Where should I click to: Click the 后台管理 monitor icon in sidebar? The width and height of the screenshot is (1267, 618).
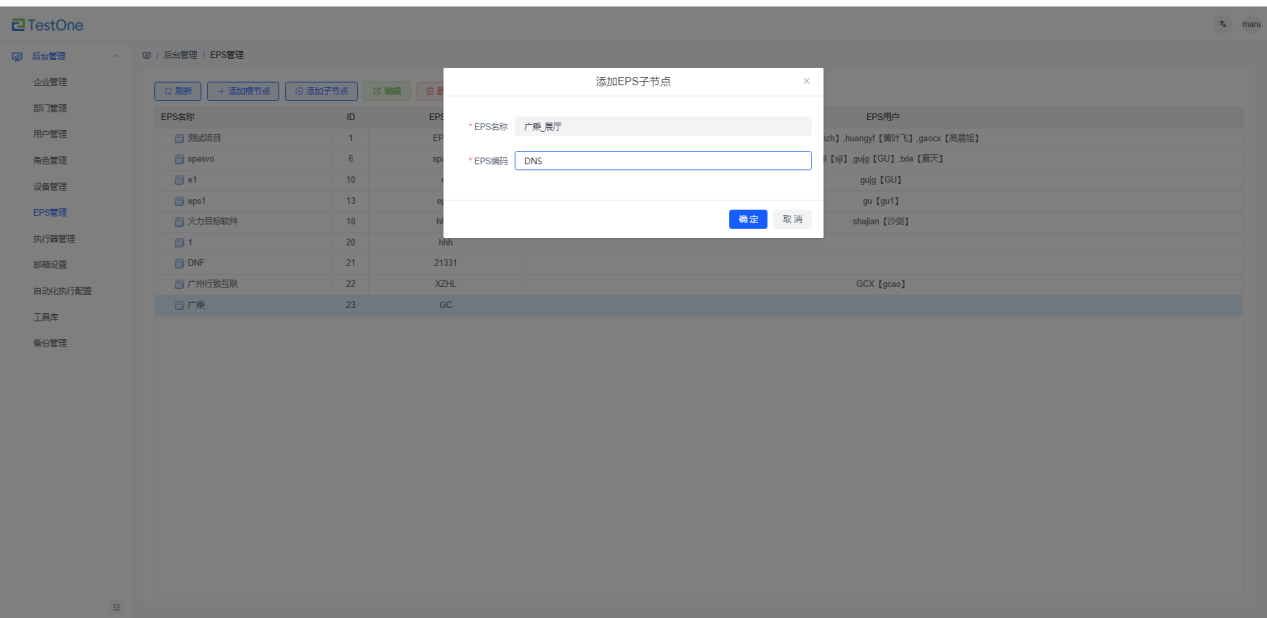click(x=17, y=56)
